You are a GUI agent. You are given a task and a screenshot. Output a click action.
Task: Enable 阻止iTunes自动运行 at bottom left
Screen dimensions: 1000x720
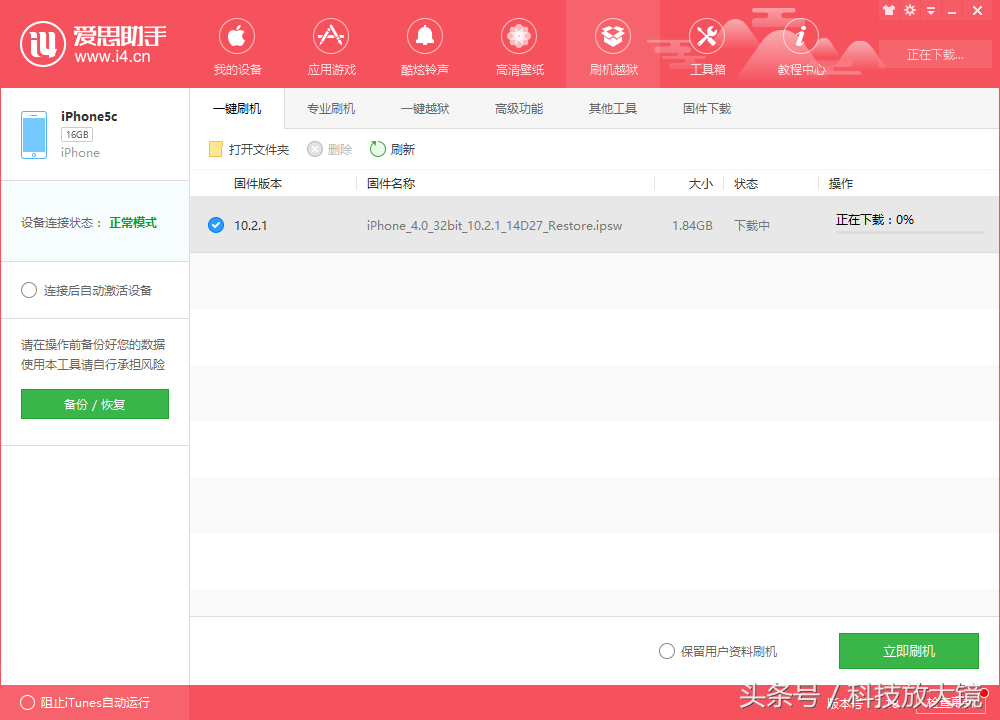pyautogui.click(x=29, y=703)
